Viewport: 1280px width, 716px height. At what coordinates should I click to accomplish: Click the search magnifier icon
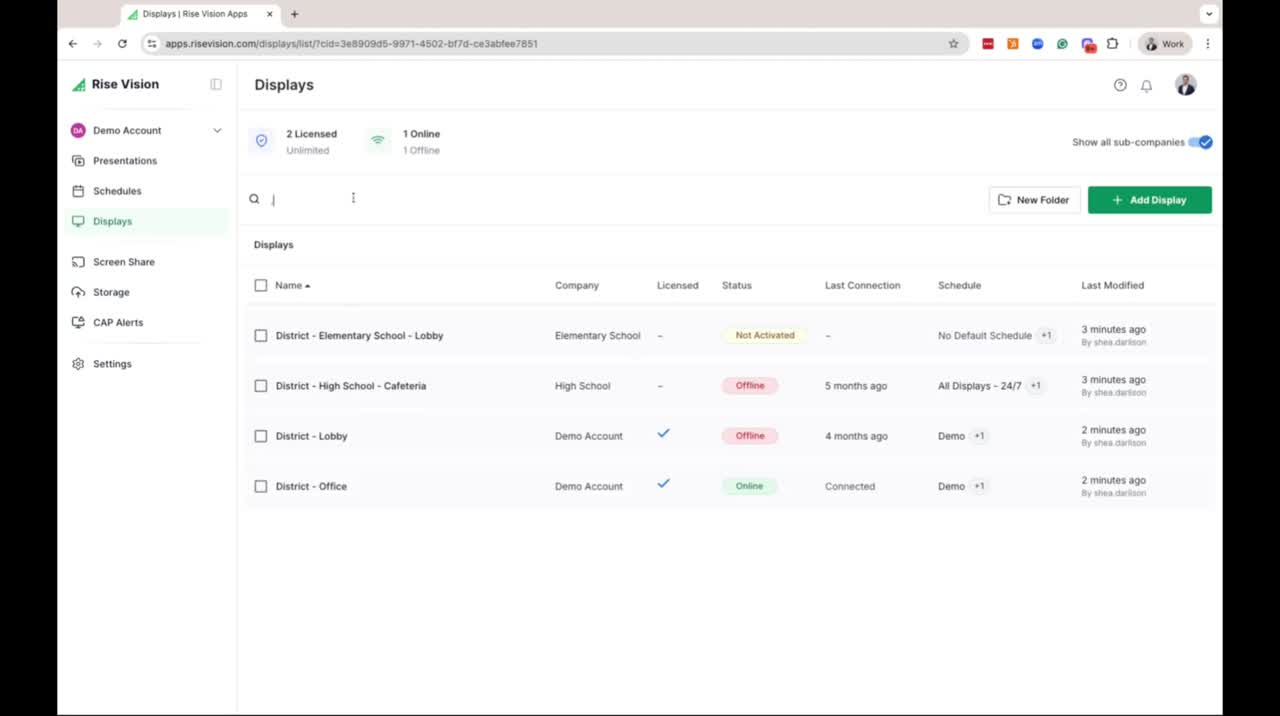[x=254, y=199]
